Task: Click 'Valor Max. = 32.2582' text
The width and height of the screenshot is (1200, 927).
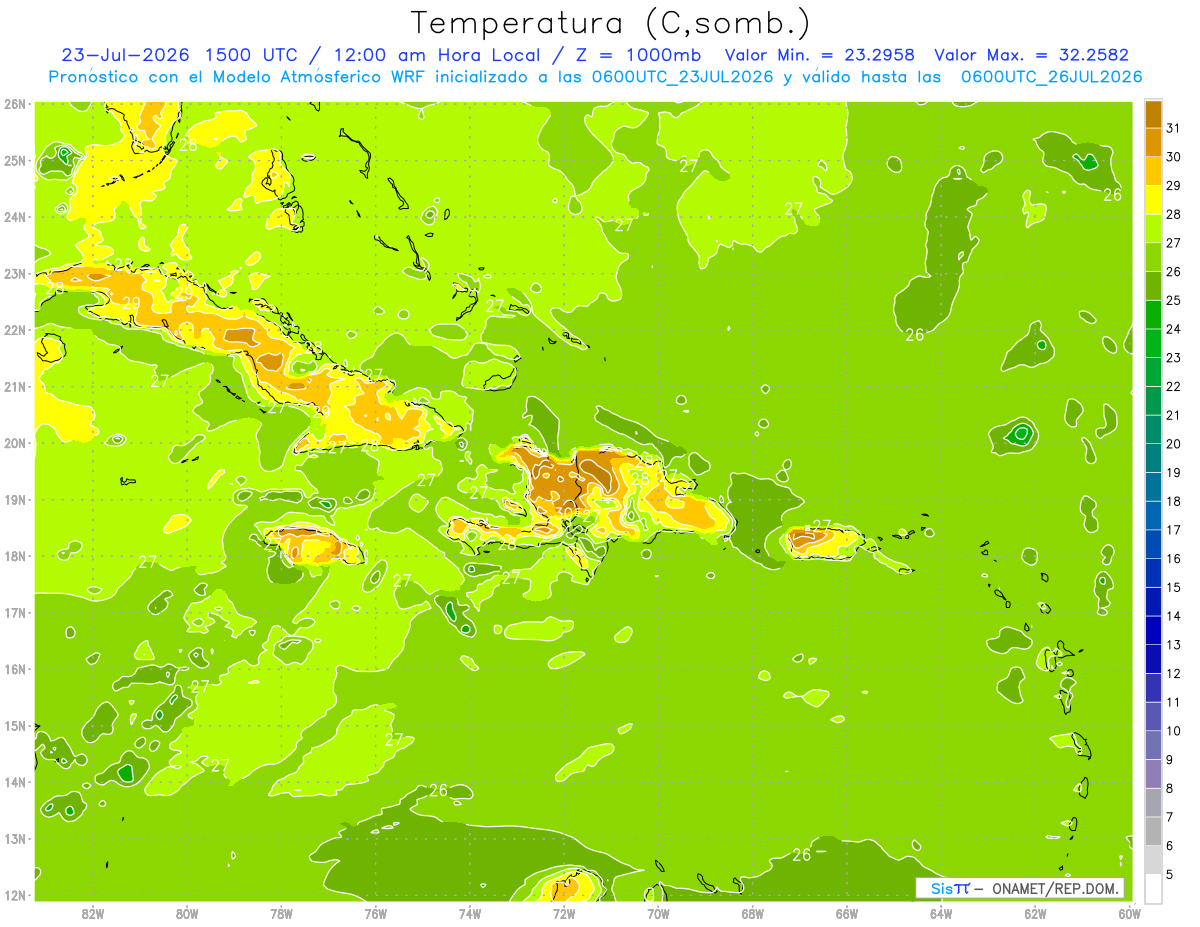Action: click(1031, 54)
